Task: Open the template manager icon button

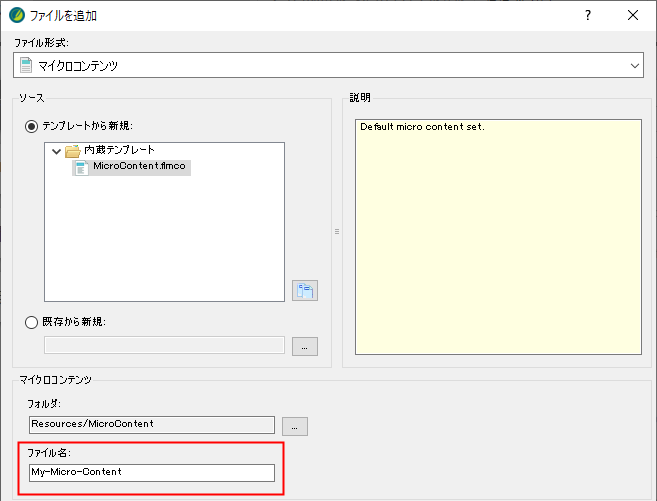Action: pyautogui.click(x=304, y=290)
